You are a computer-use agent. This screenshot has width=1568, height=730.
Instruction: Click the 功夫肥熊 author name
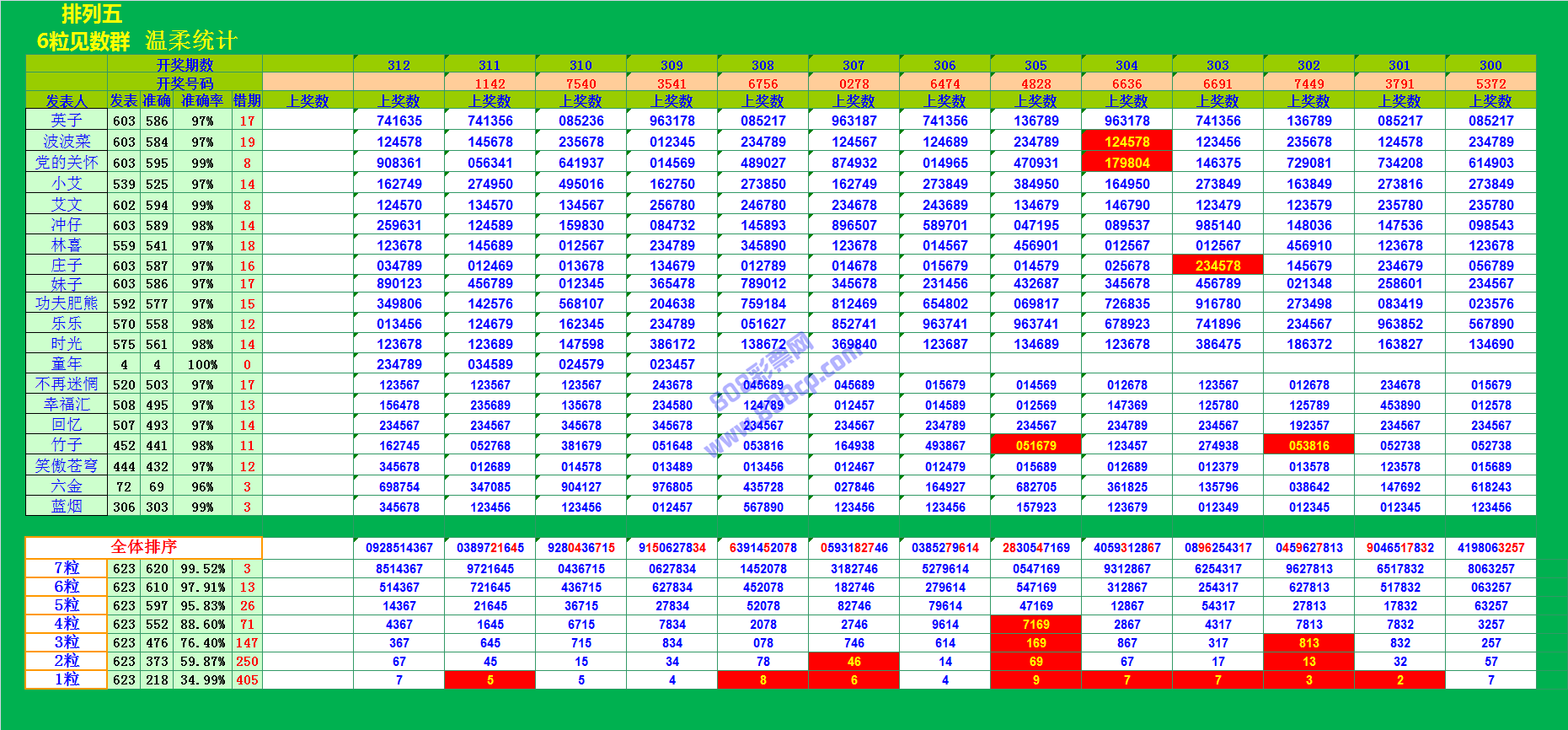coord(67,303)
